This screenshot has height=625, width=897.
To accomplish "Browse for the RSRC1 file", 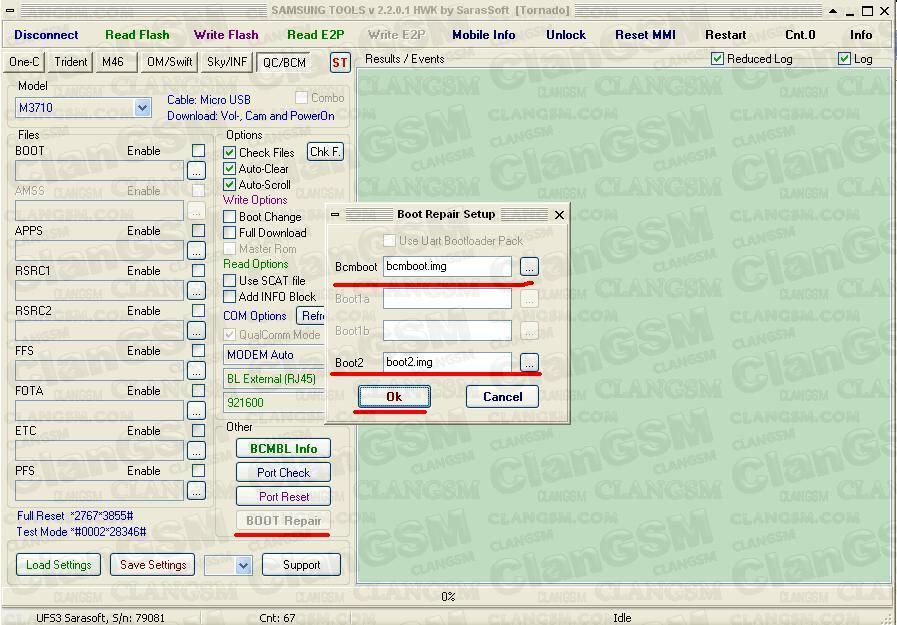I will point(196,290).
